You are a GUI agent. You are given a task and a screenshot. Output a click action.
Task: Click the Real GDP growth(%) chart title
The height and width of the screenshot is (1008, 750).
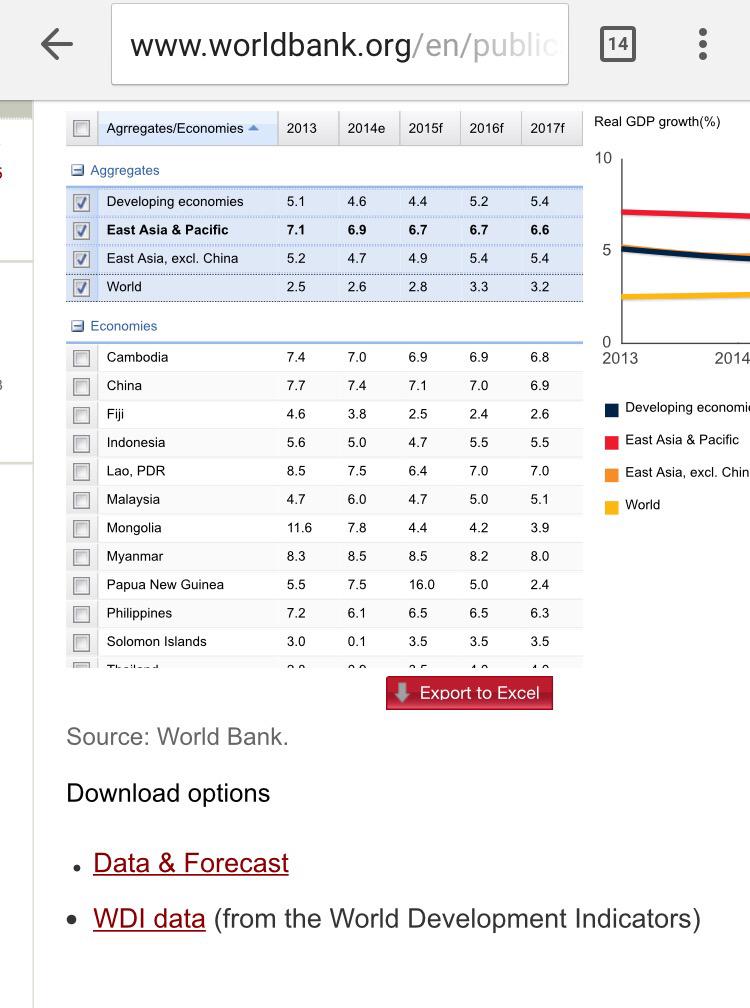tap(657, 122)
